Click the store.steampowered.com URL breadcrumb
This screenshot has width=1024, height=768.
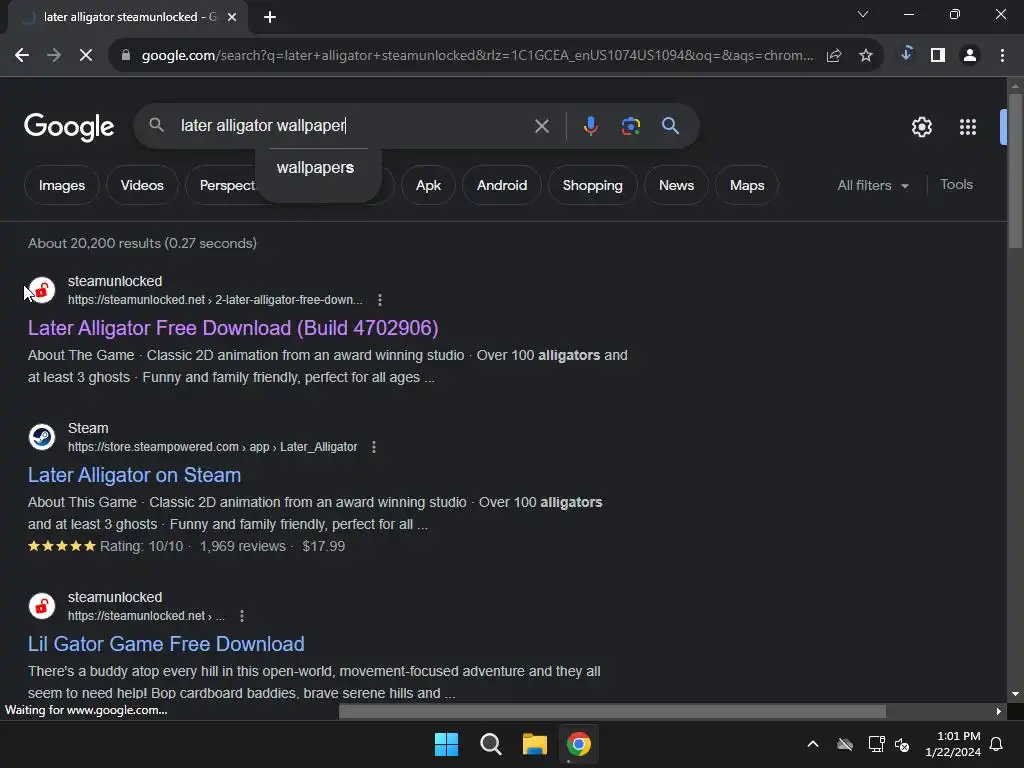coord(212,447)
